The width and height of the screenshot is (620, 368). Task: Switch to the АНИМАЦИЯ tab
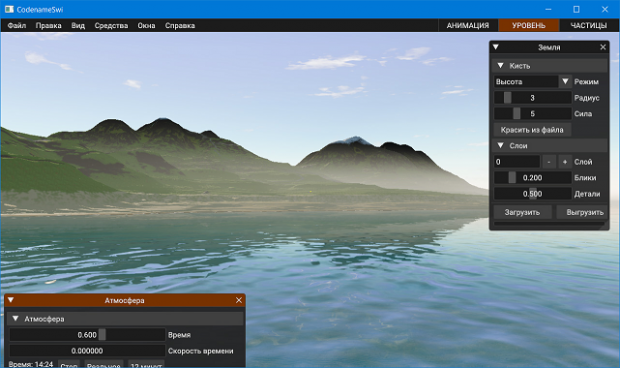pyautogui.click(x=468, y=25)
